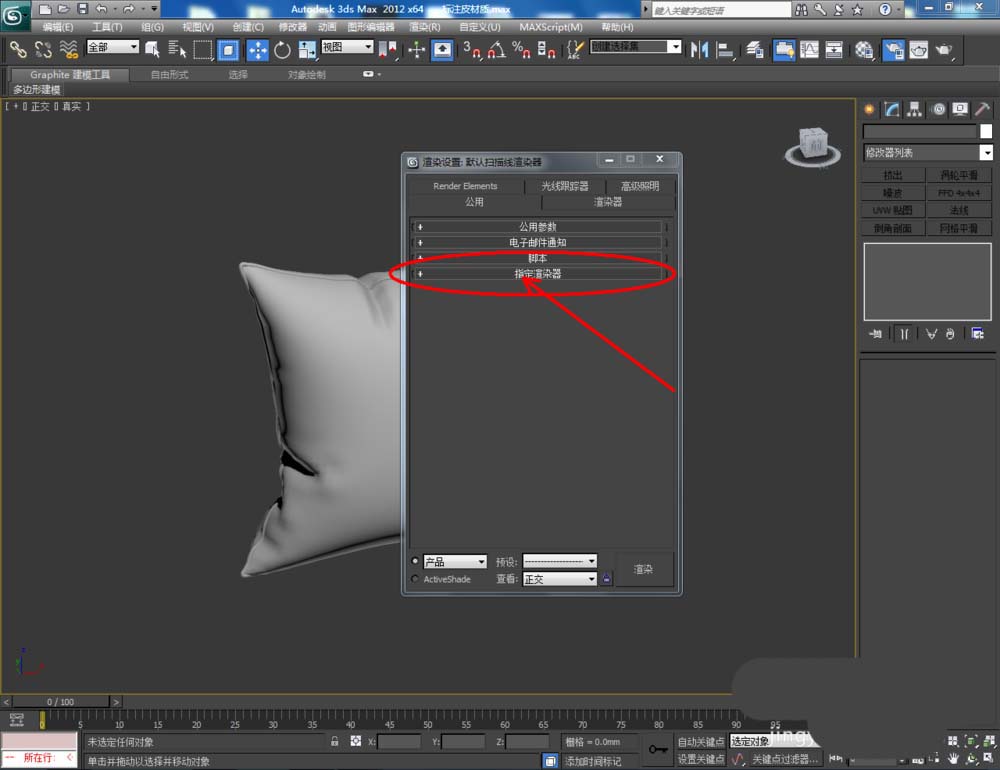
Task: Open the Utilities hammer panel tab
Action: click(x=983, y=109)
